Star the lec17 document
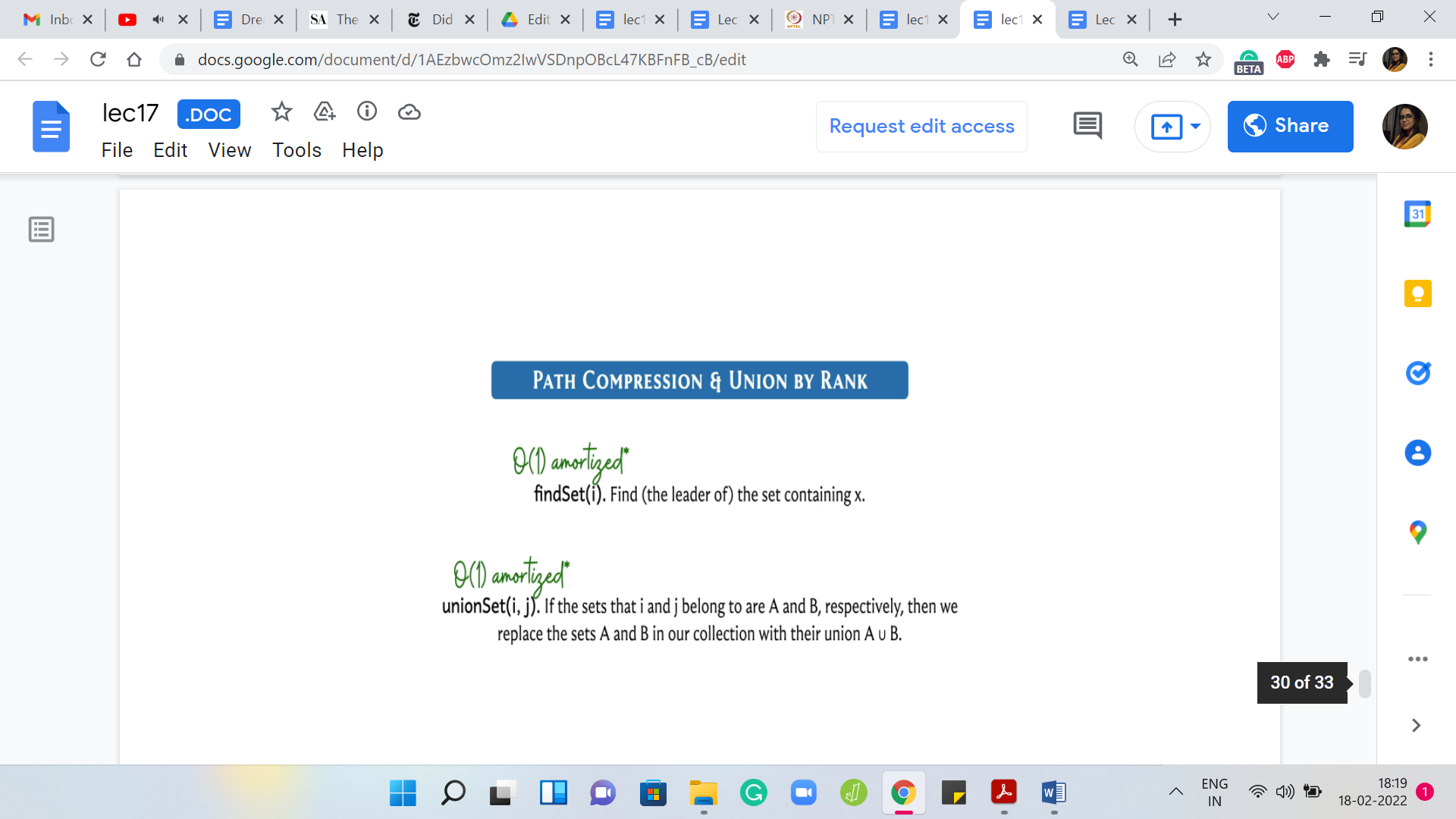Viewport: 1456px width, 819px height. point(281,112)
